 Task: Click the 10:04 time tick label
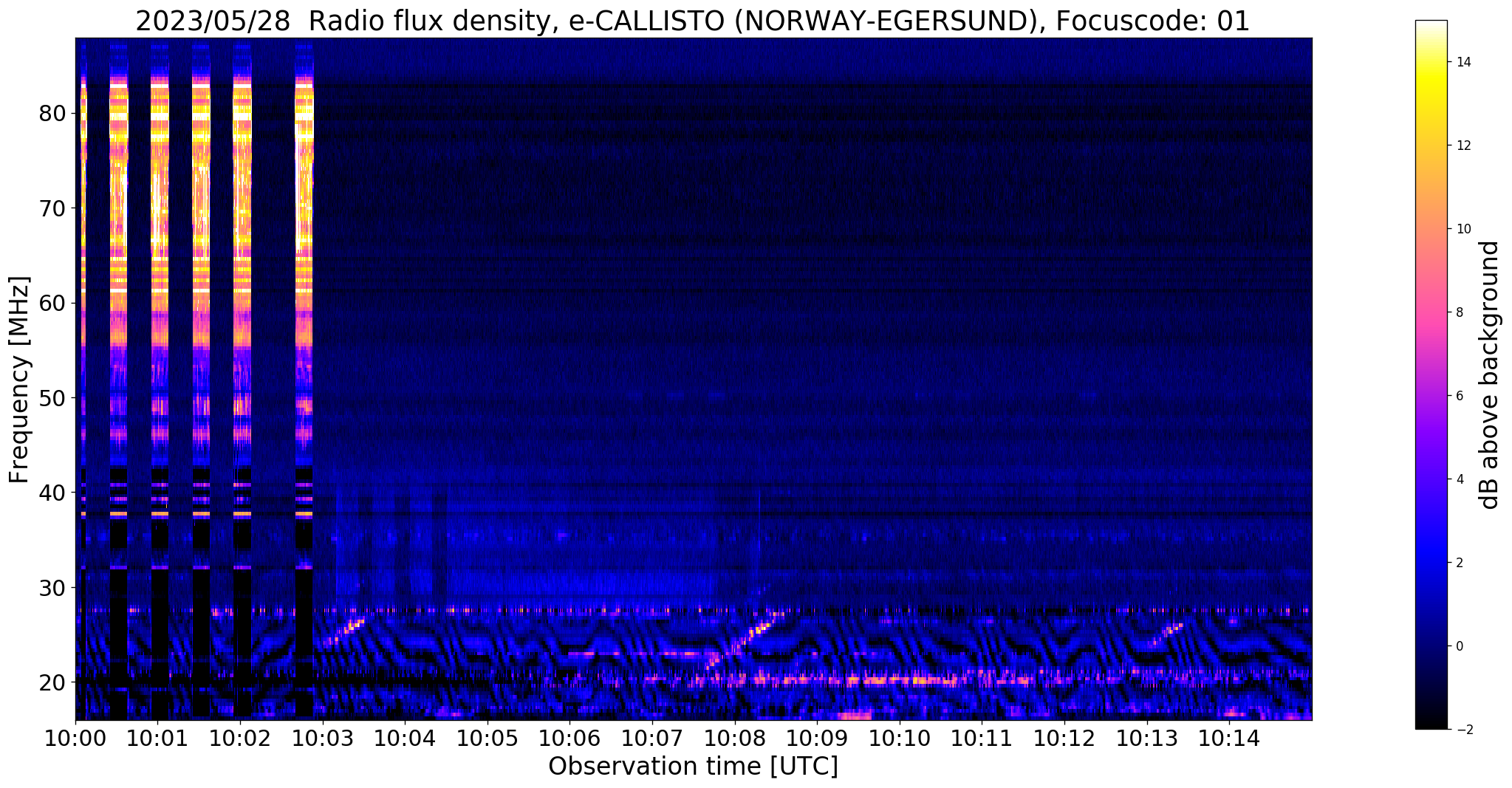[405, 738]
